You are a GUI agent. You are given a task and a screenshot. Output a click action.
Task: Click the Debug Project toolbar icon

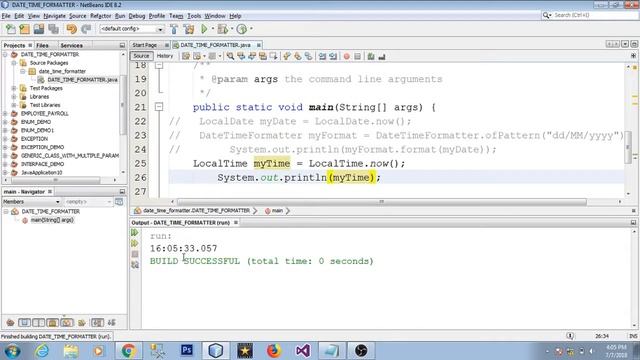(222, 29)
